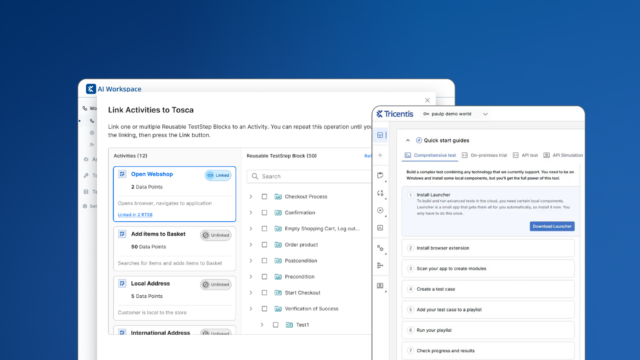Open the Linked in 2 RTSB link
The width and height of the screenshot is (640, 360).
click(135, 215)
